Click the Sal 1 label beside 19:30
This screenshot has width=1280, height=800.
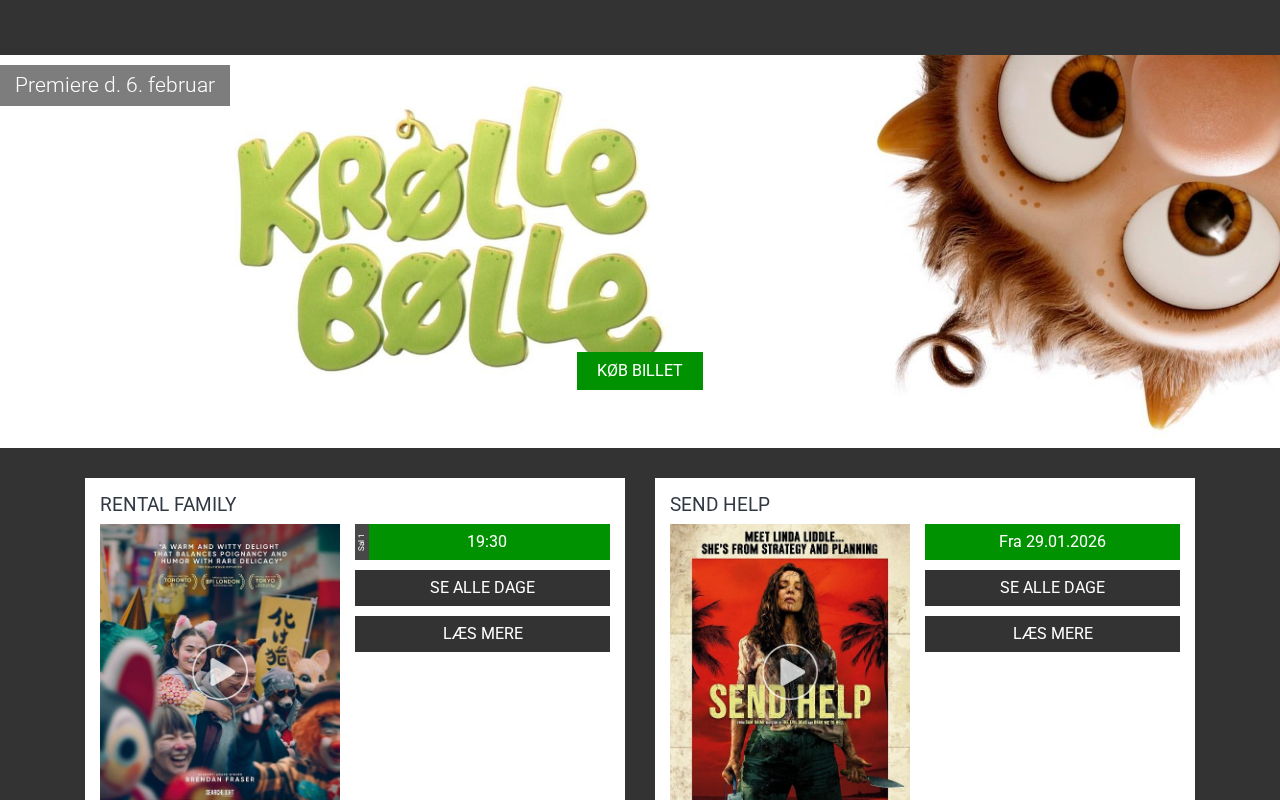click(362, 542)
